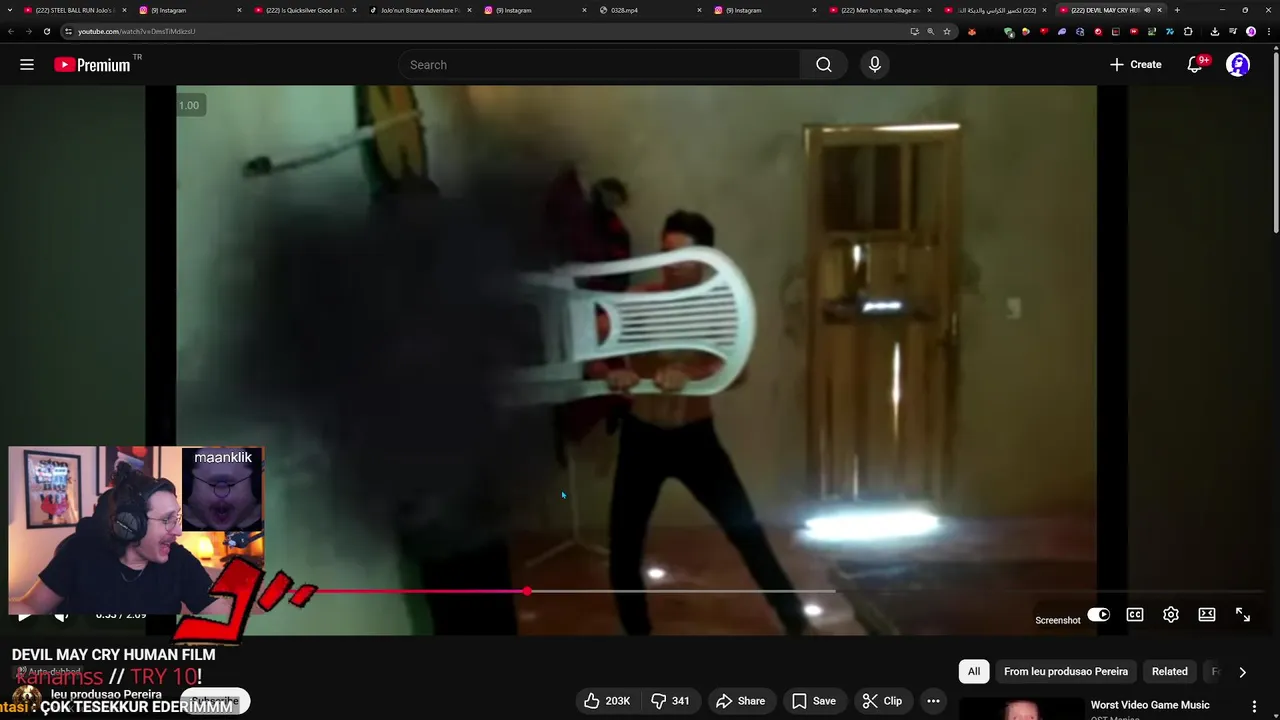Save the video to a playlist

tap(813, 701)
